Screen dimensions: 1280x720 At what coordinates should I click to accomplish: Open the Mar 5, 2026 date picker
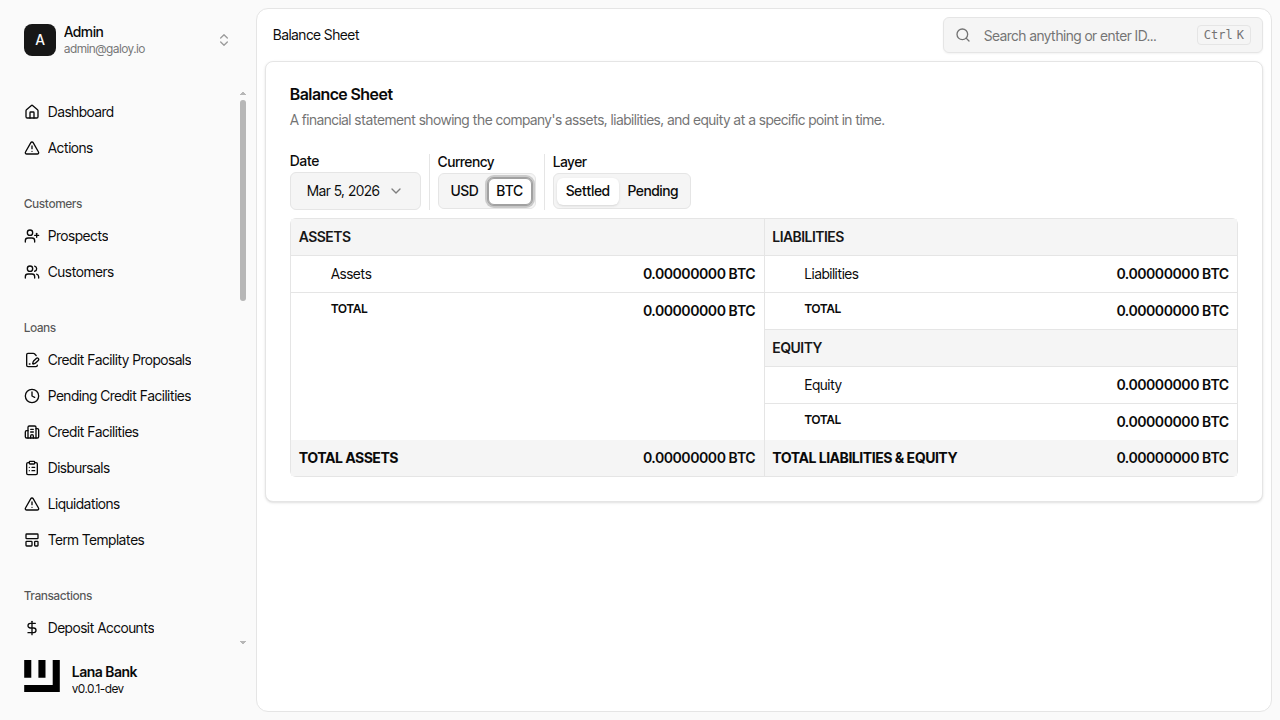pos(355,191)
